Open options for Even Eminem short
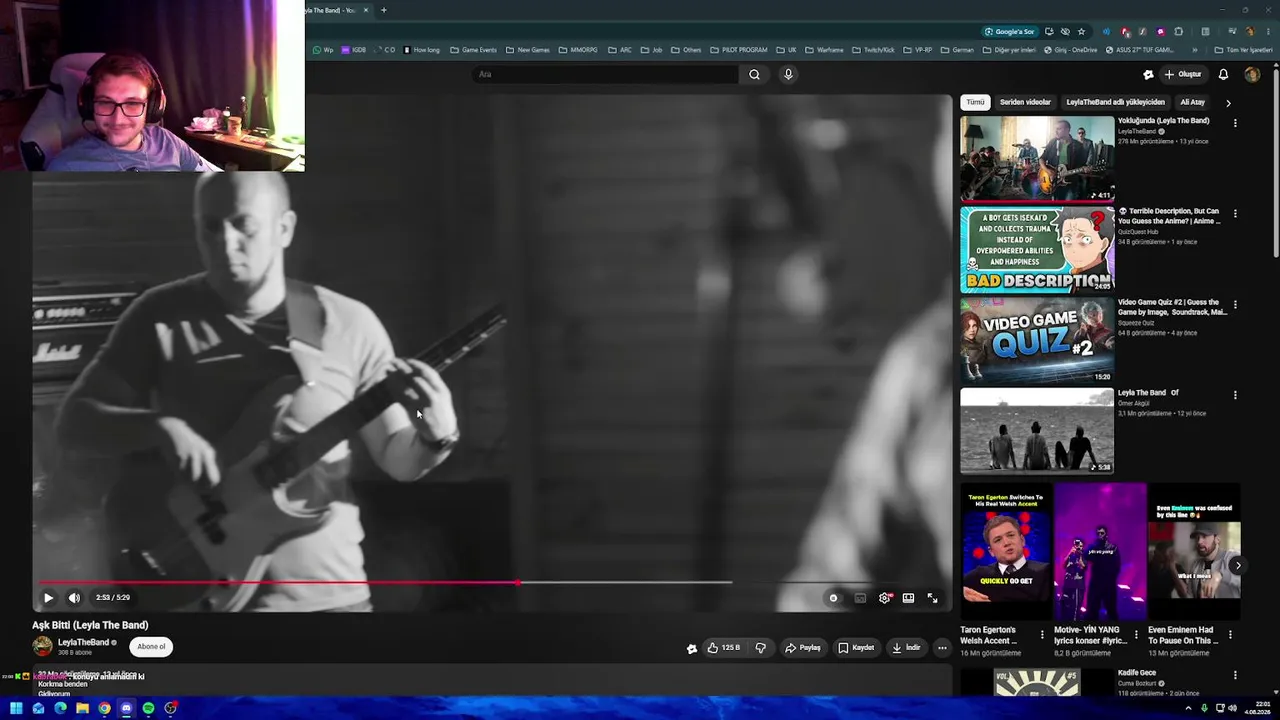The image size is (1280, 720). click(1230, 634)
